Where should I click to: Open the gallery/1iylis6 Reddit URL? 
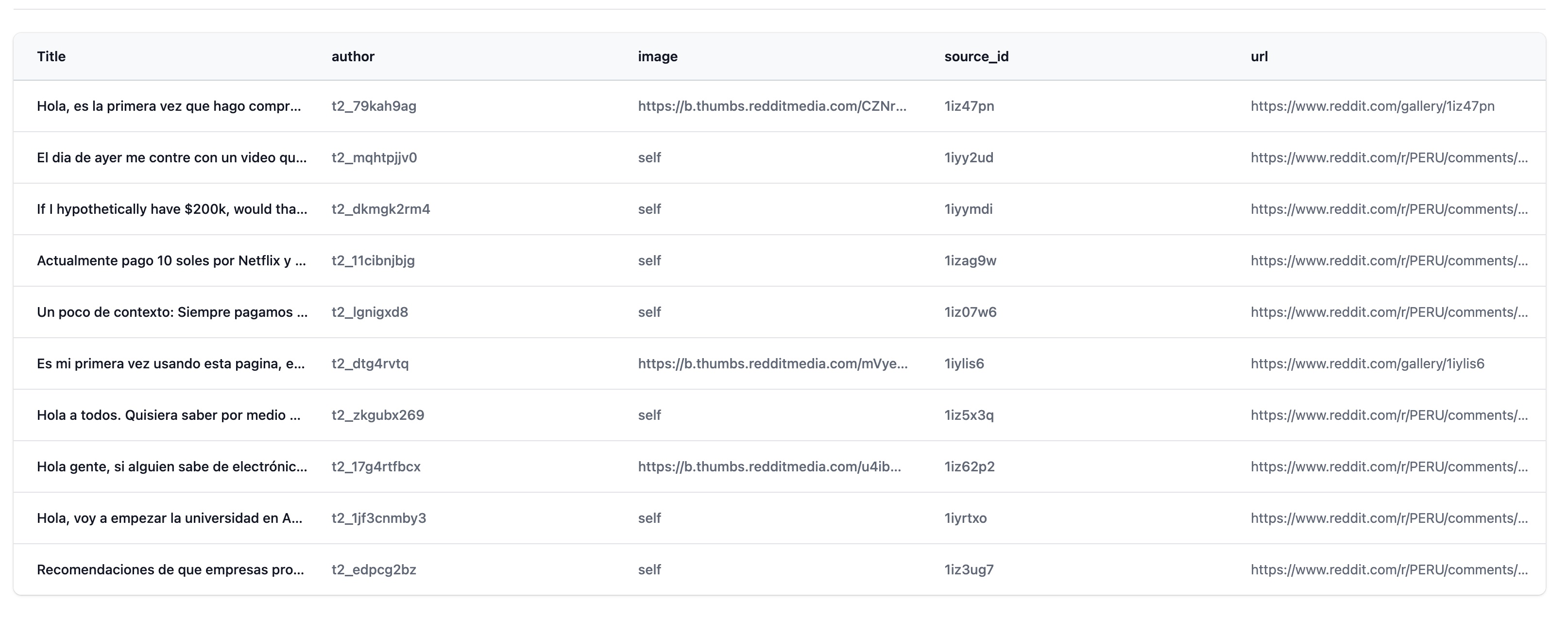[x=1367, y=363]
